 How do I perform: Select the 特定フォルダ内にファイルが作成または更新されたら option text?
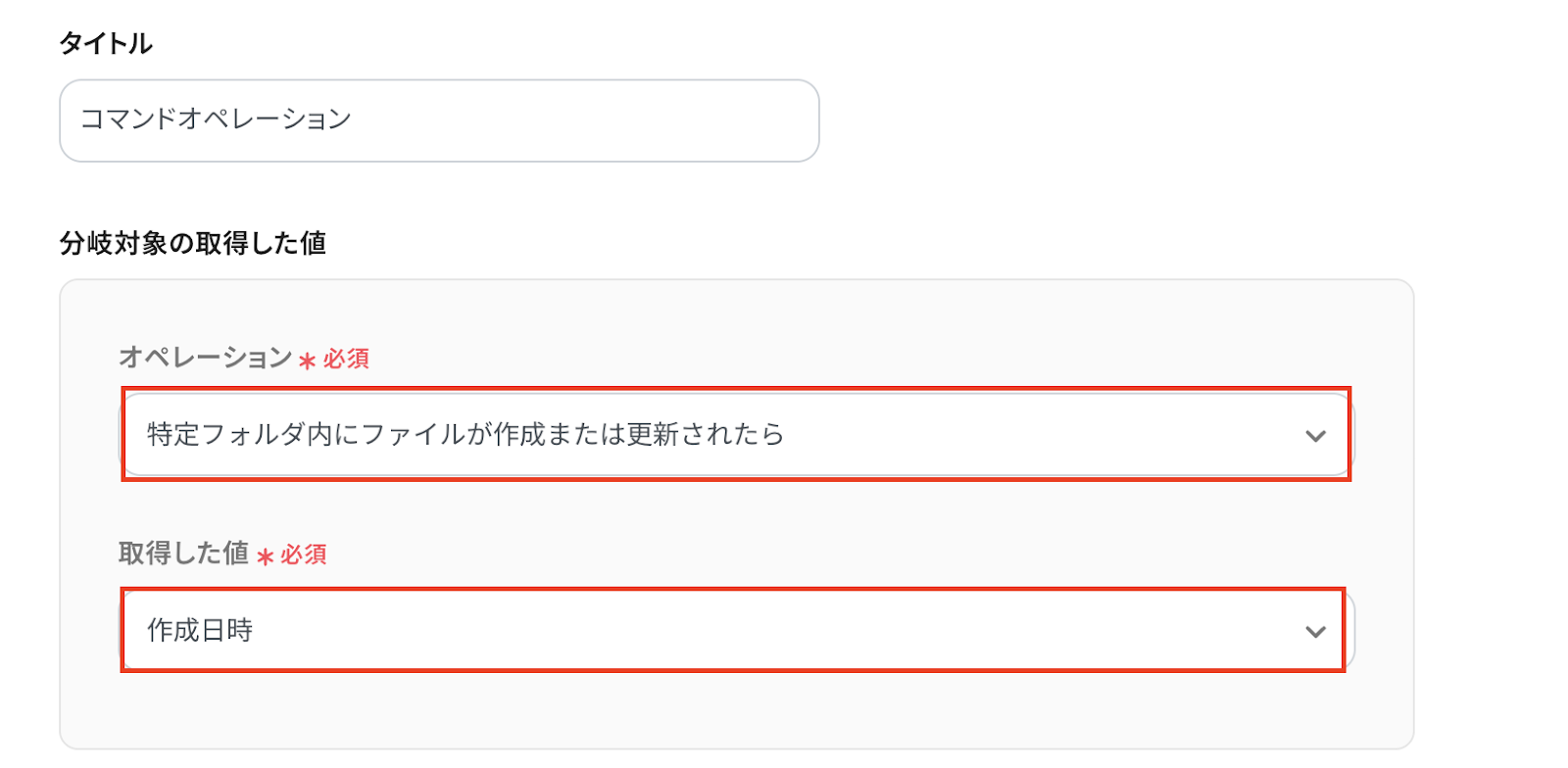tap(465, 434)
